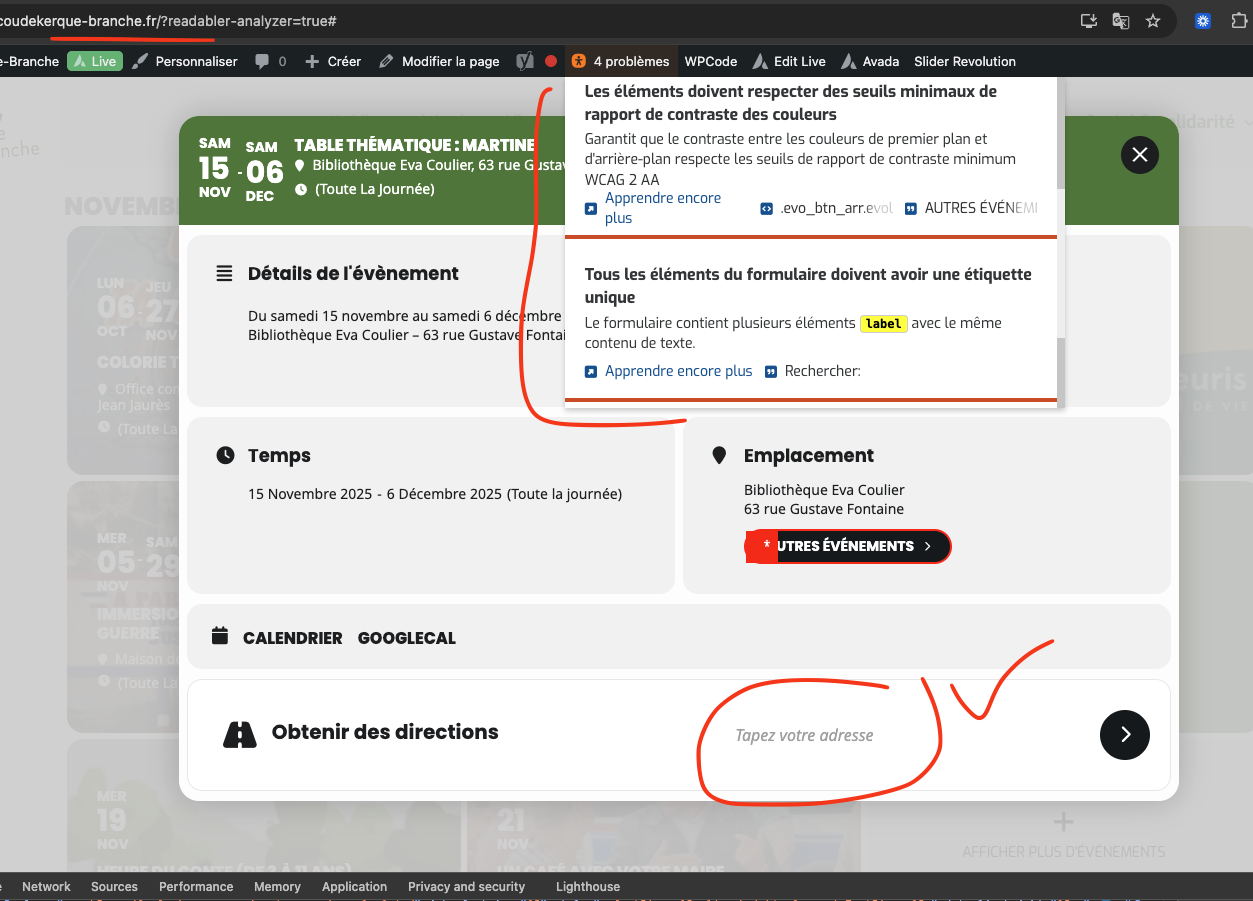Open the Créer dropdown in admin bar
Viewport: 1253px width, 901px height.
[x=333, y=61]
